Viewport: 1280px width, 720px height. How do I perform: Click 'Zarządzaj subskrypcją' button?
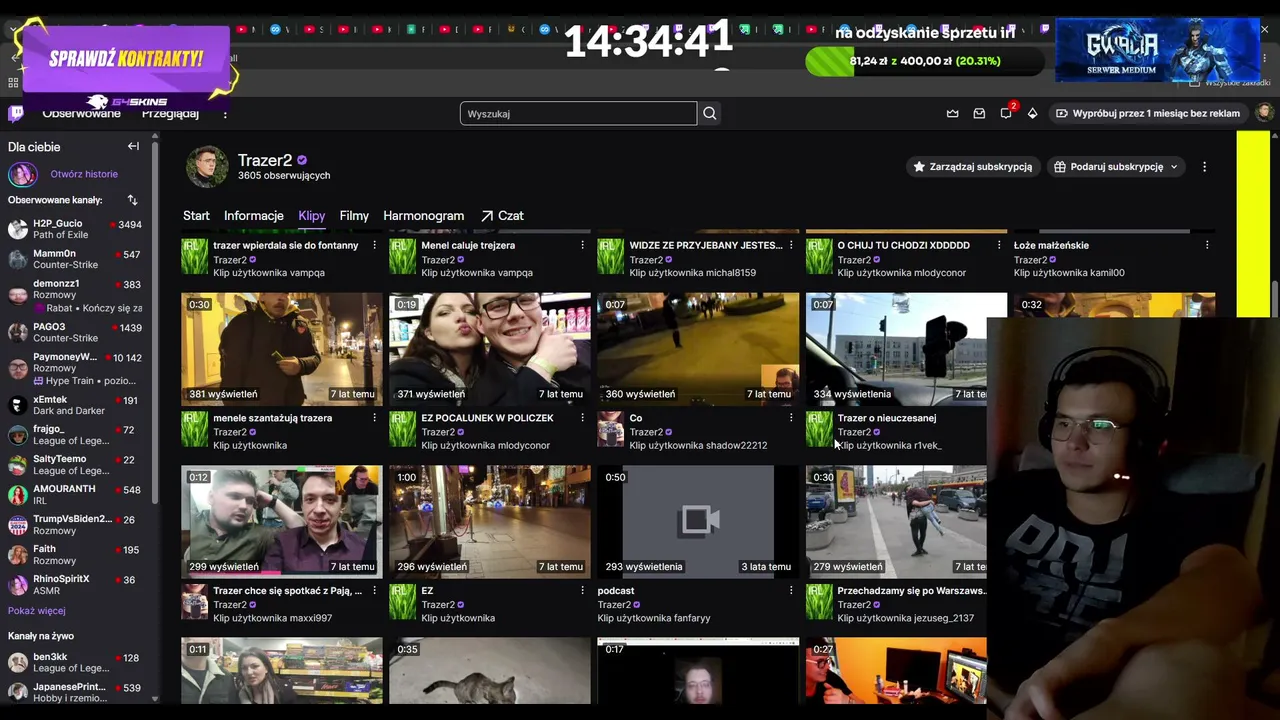pyautogui.click(x=973, y=167)
